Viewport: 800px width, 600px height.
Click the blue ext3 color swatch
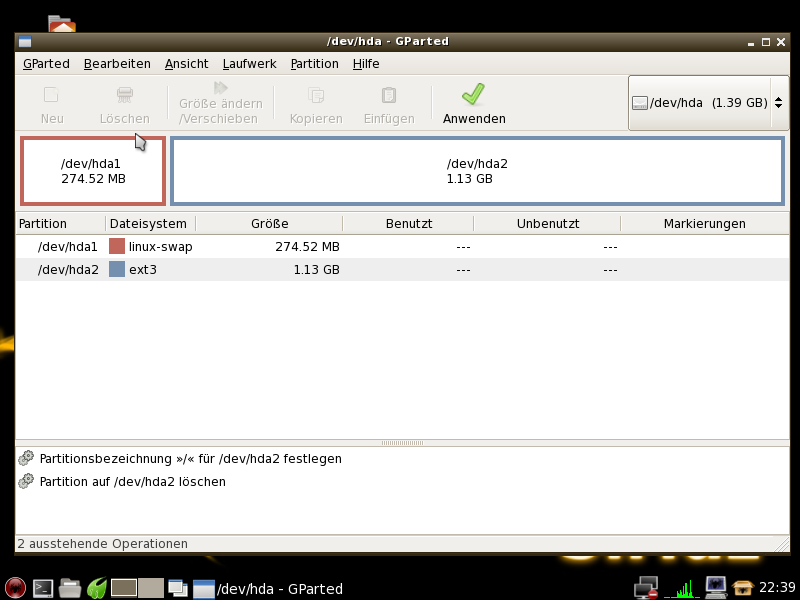click(x=117, y=269)
